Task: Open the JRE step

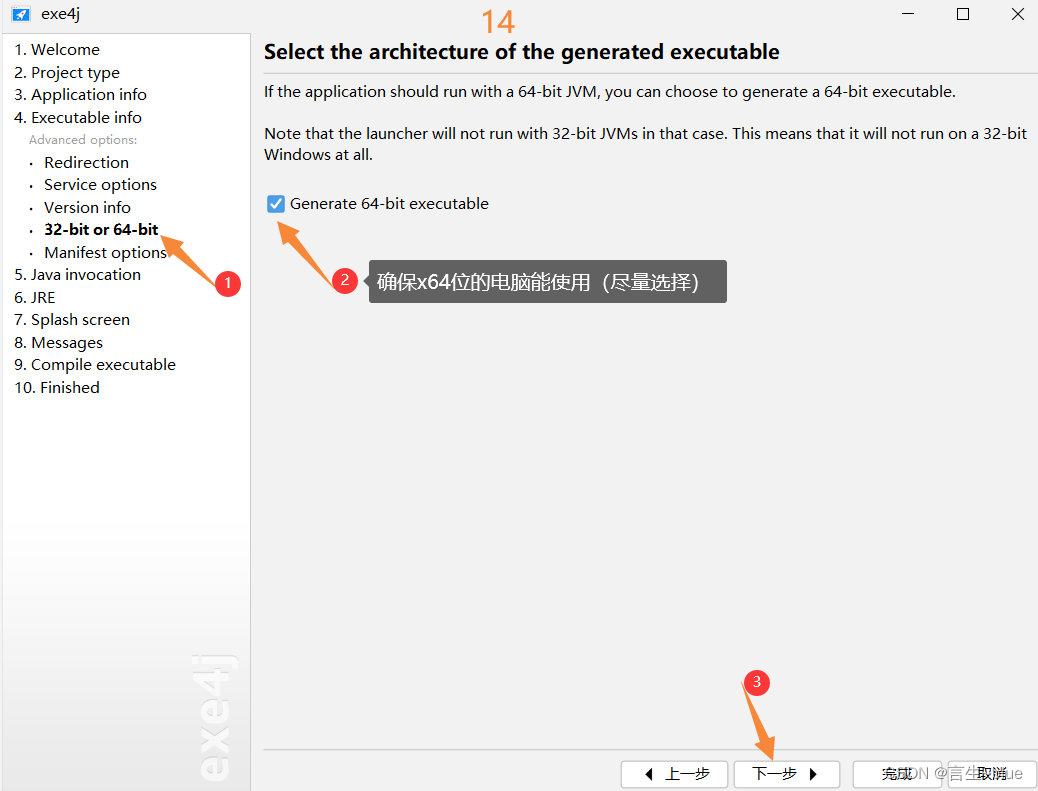Action: click(x=34, y=297)
